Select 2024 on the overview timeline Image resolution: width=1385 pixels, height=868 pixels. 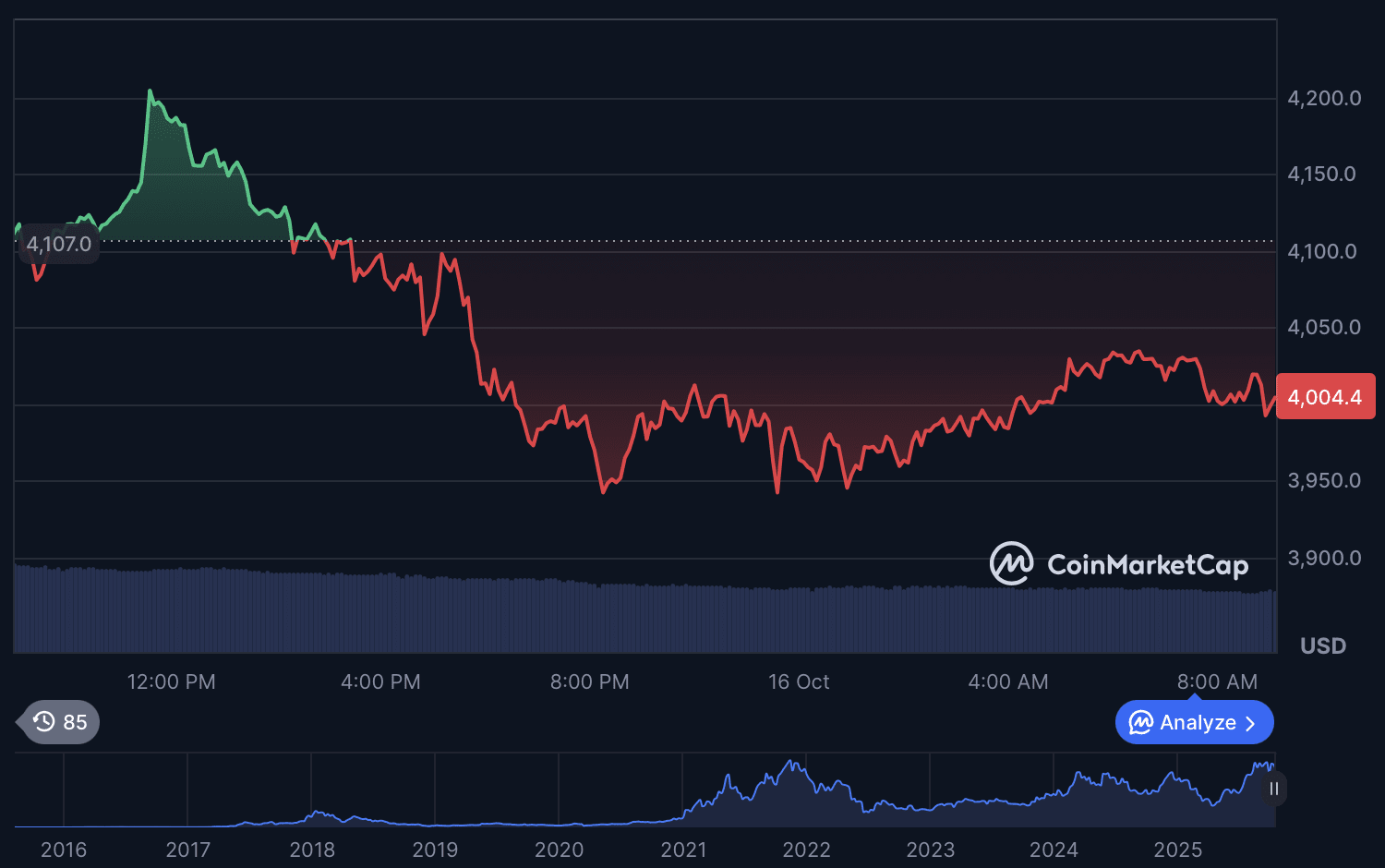pyautogui.click(x=1054, y=850)
